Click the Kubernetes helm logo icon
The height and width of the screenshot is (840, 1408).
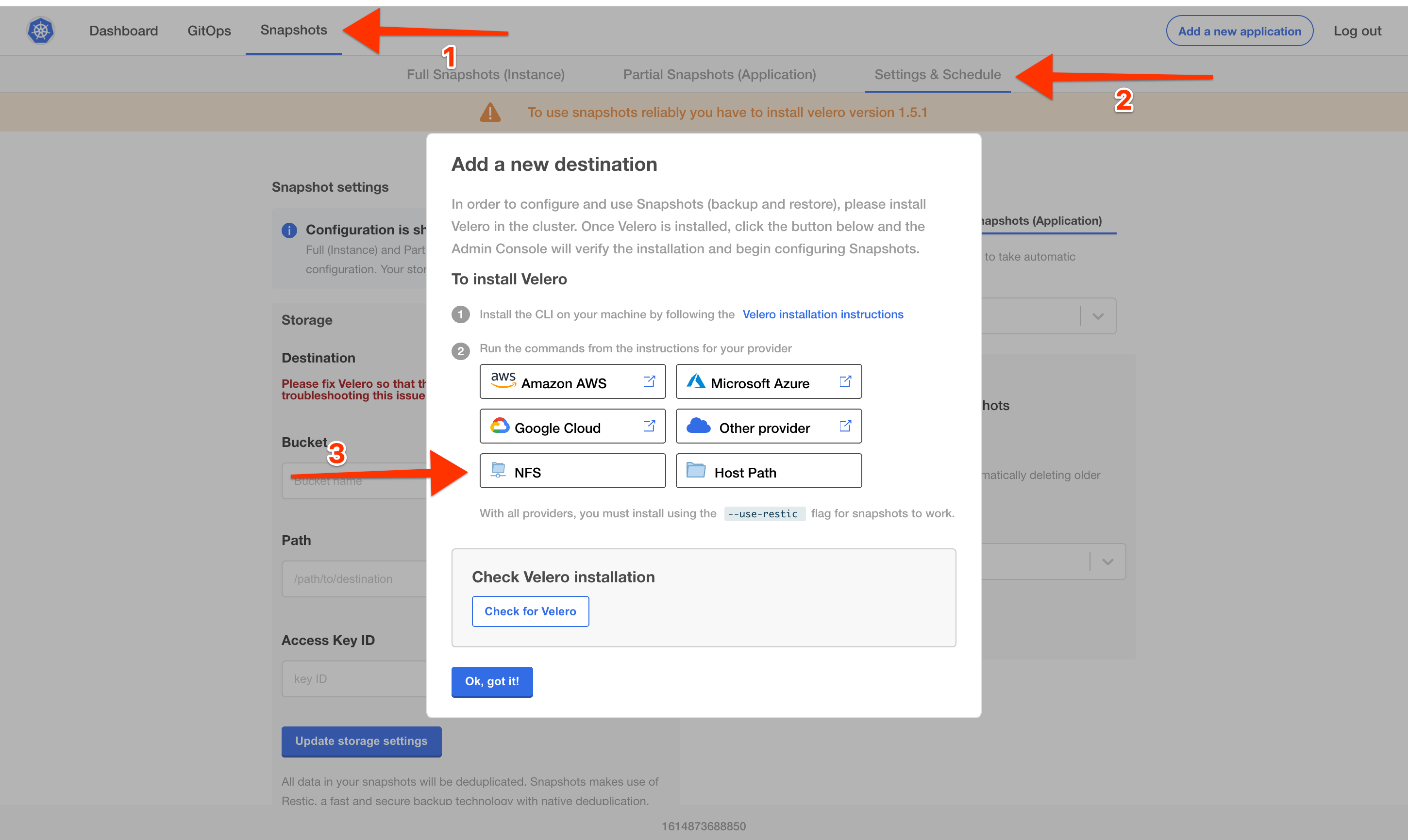point(41,31)
